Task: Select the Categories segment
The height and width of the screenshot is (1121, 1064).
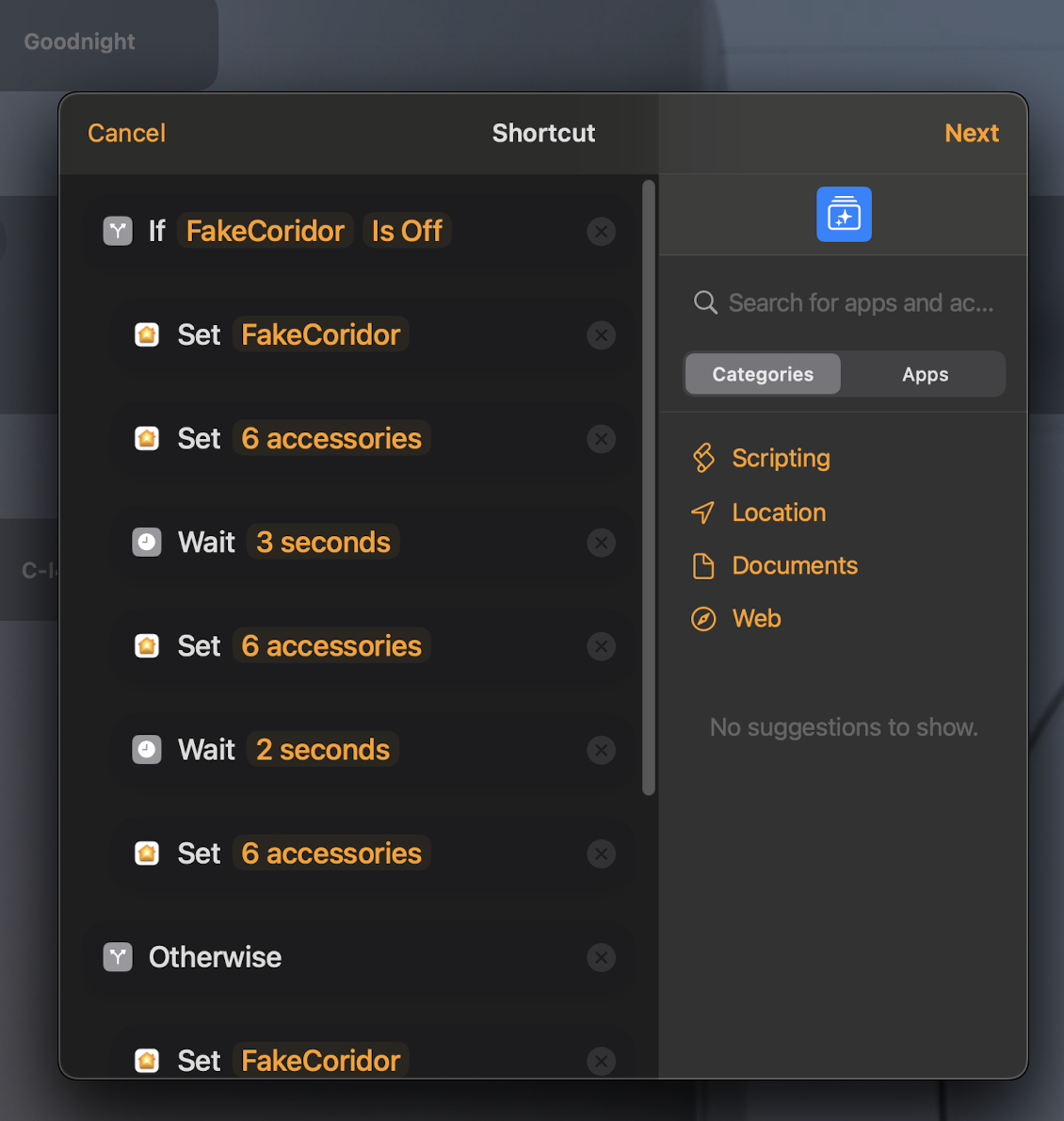Action: [x=762, y=373]
